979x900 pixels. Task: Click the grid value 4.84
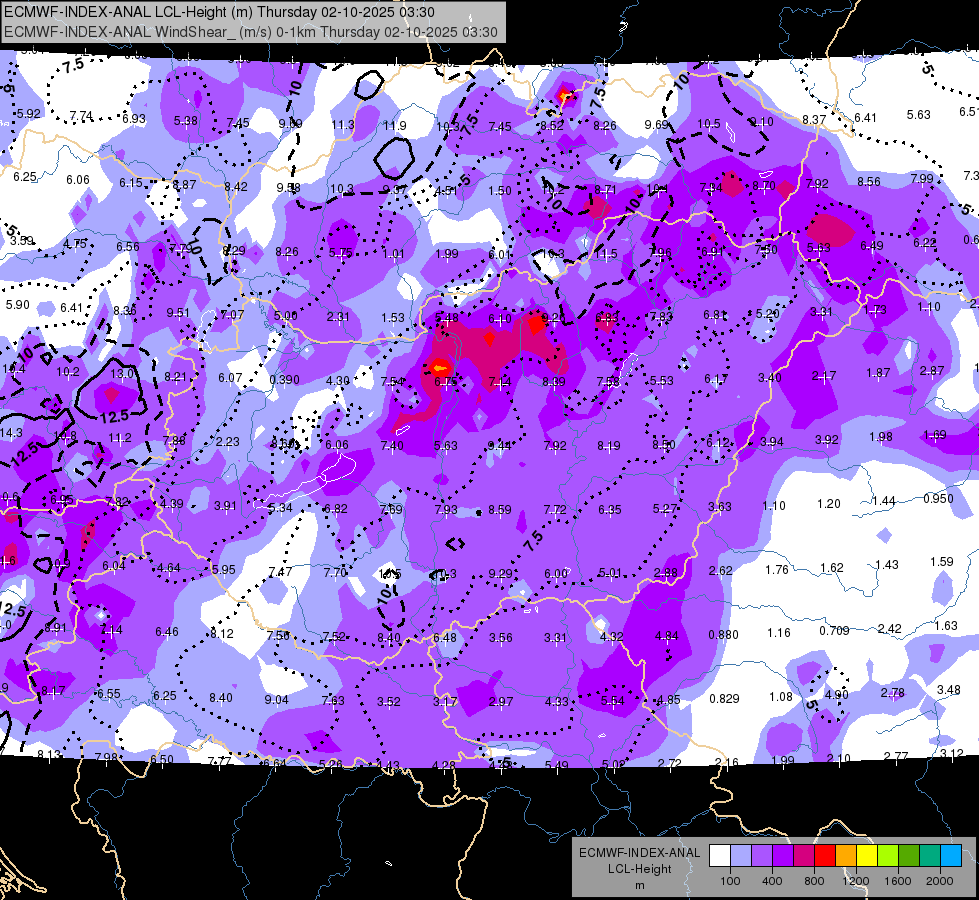666,636
